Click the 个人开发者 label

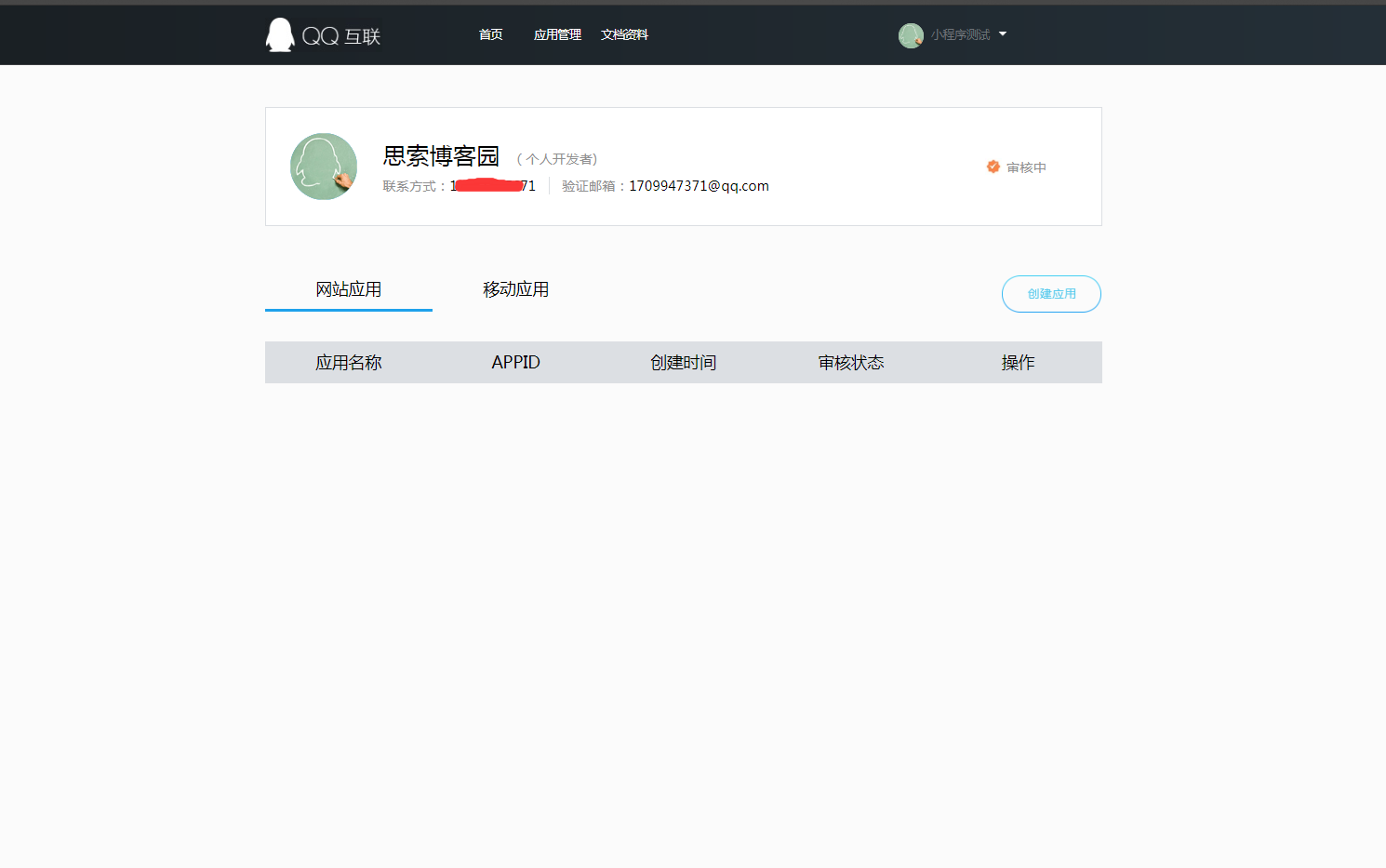point(557,159)
